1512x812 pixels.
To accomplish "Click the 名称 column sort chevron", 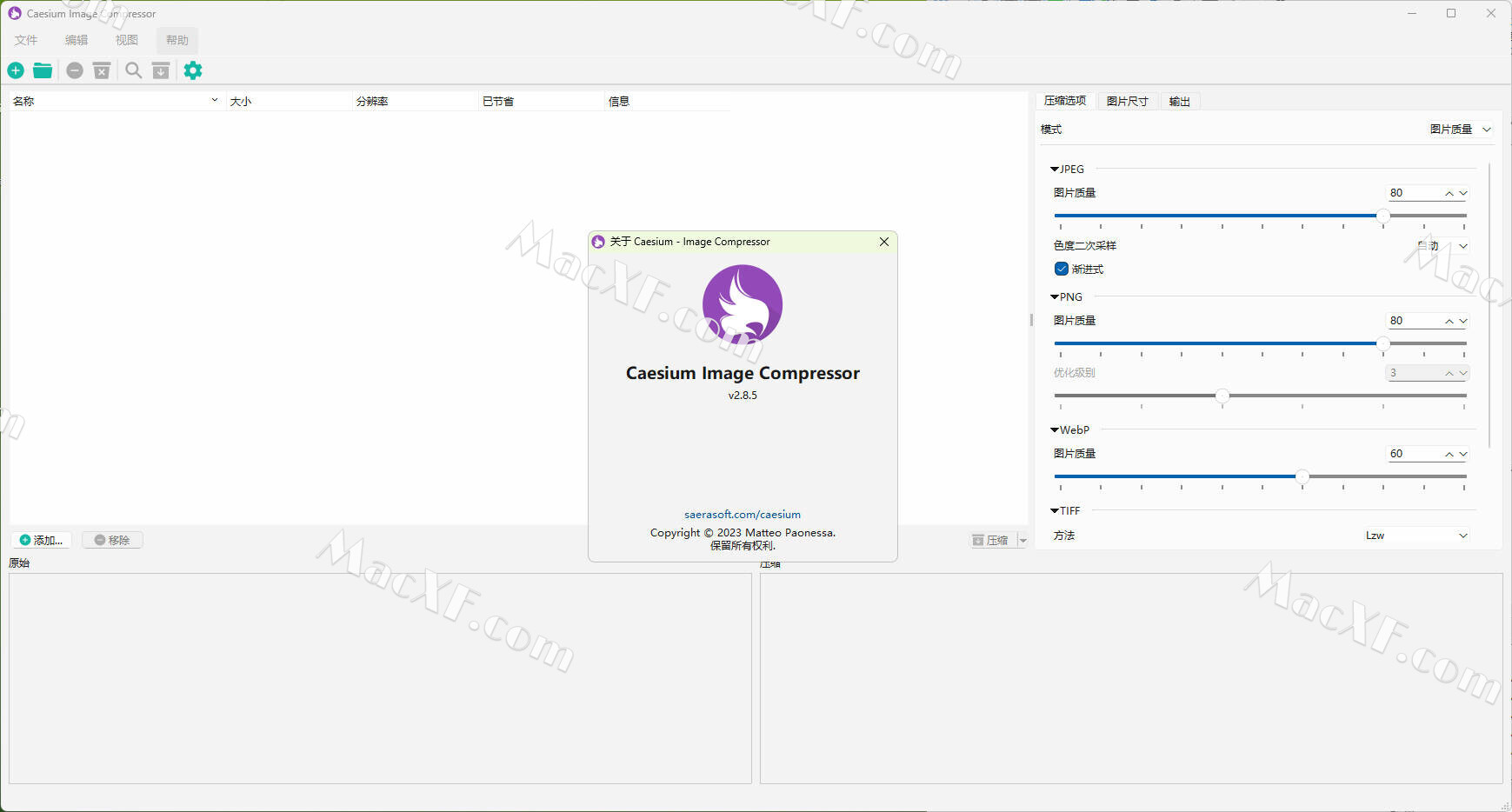I will tap(215, 100).
